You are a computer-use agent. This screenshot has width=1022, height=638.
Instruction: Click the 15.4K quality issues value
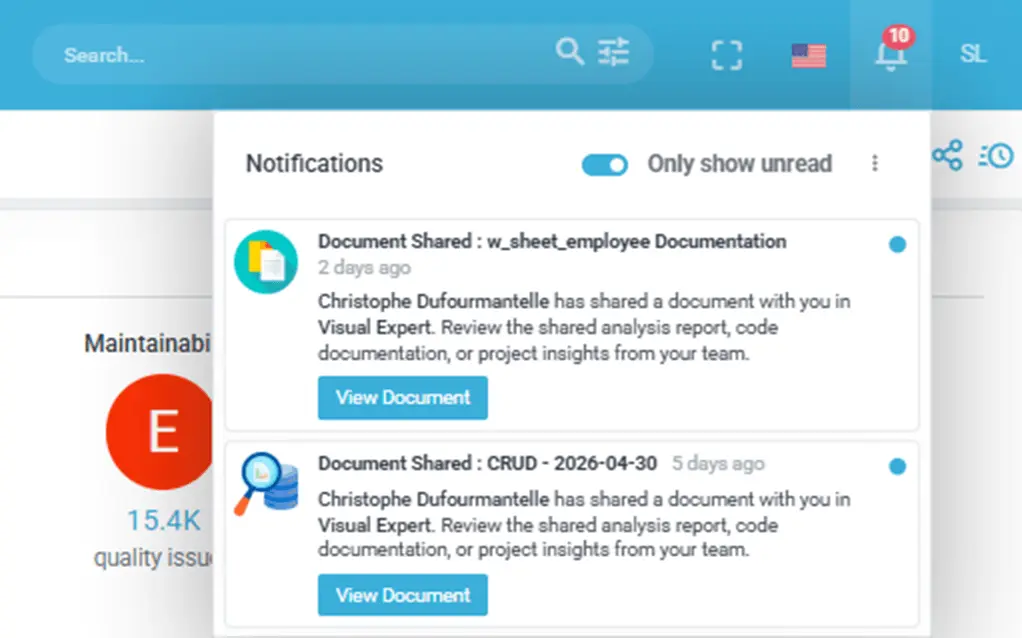tap(164, 521)
